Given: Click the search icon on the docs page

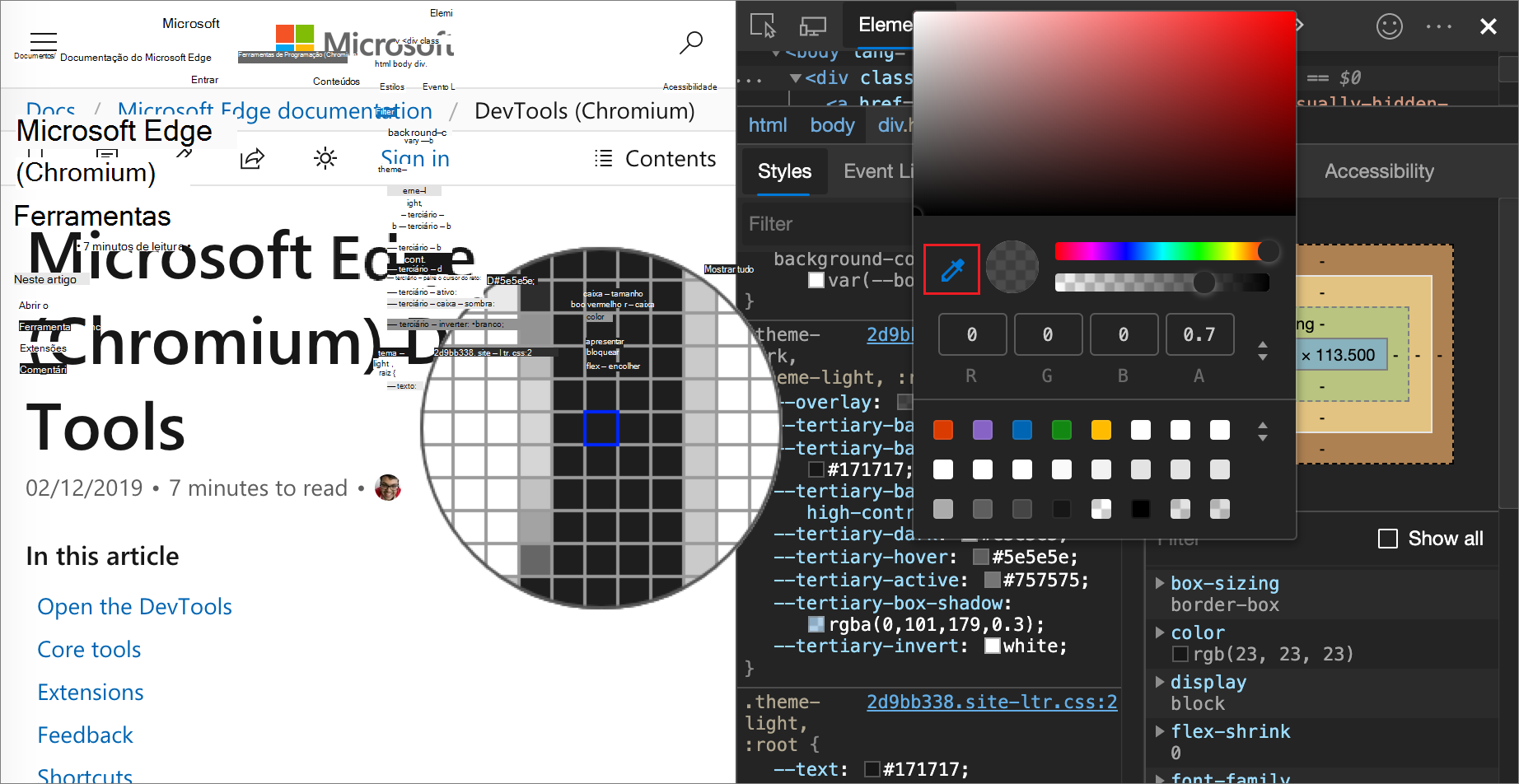Looking at the screenshot, I should coord(691,42).
